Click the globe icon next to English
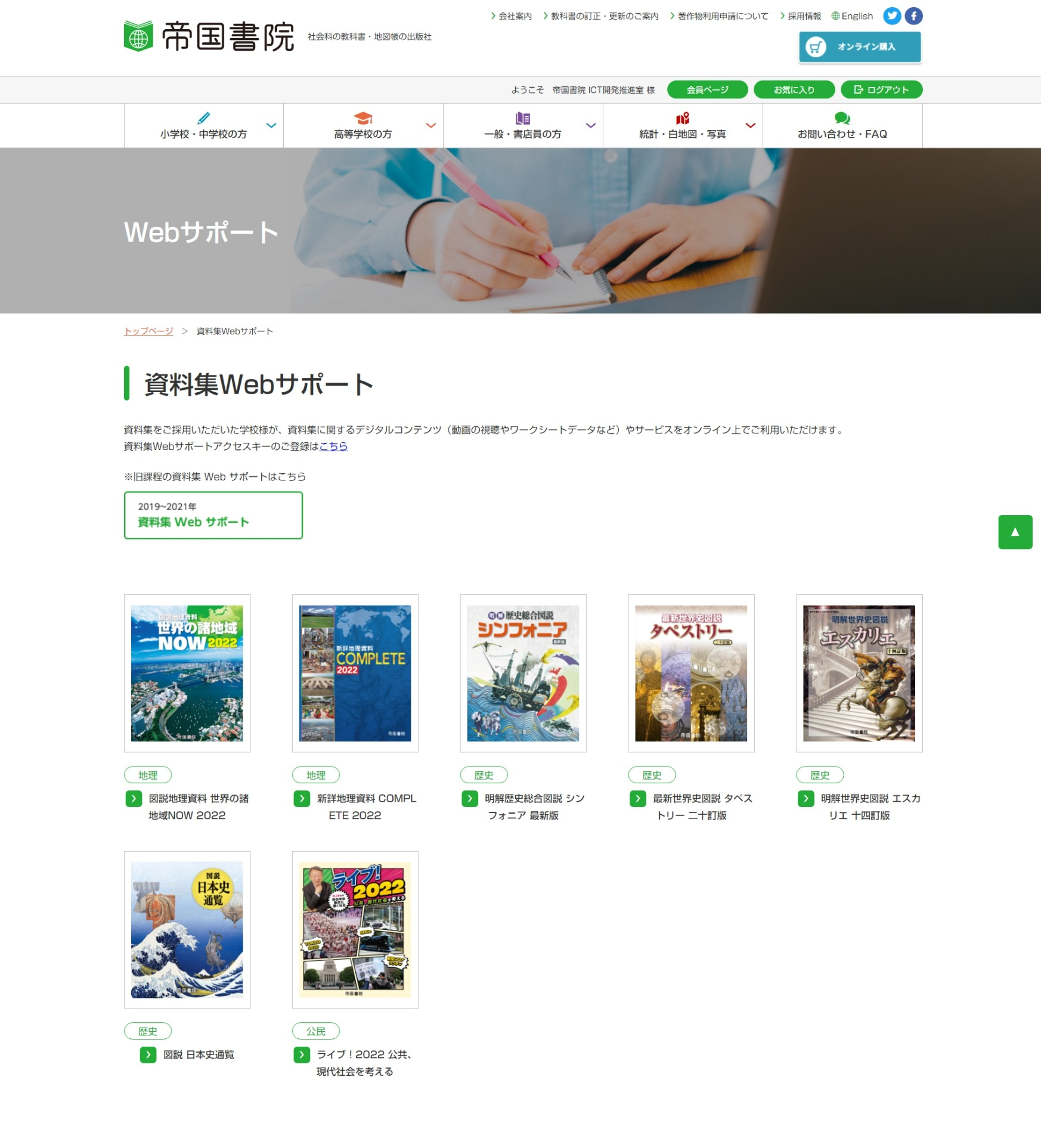1041x1148 pixels. click(835, 16)
